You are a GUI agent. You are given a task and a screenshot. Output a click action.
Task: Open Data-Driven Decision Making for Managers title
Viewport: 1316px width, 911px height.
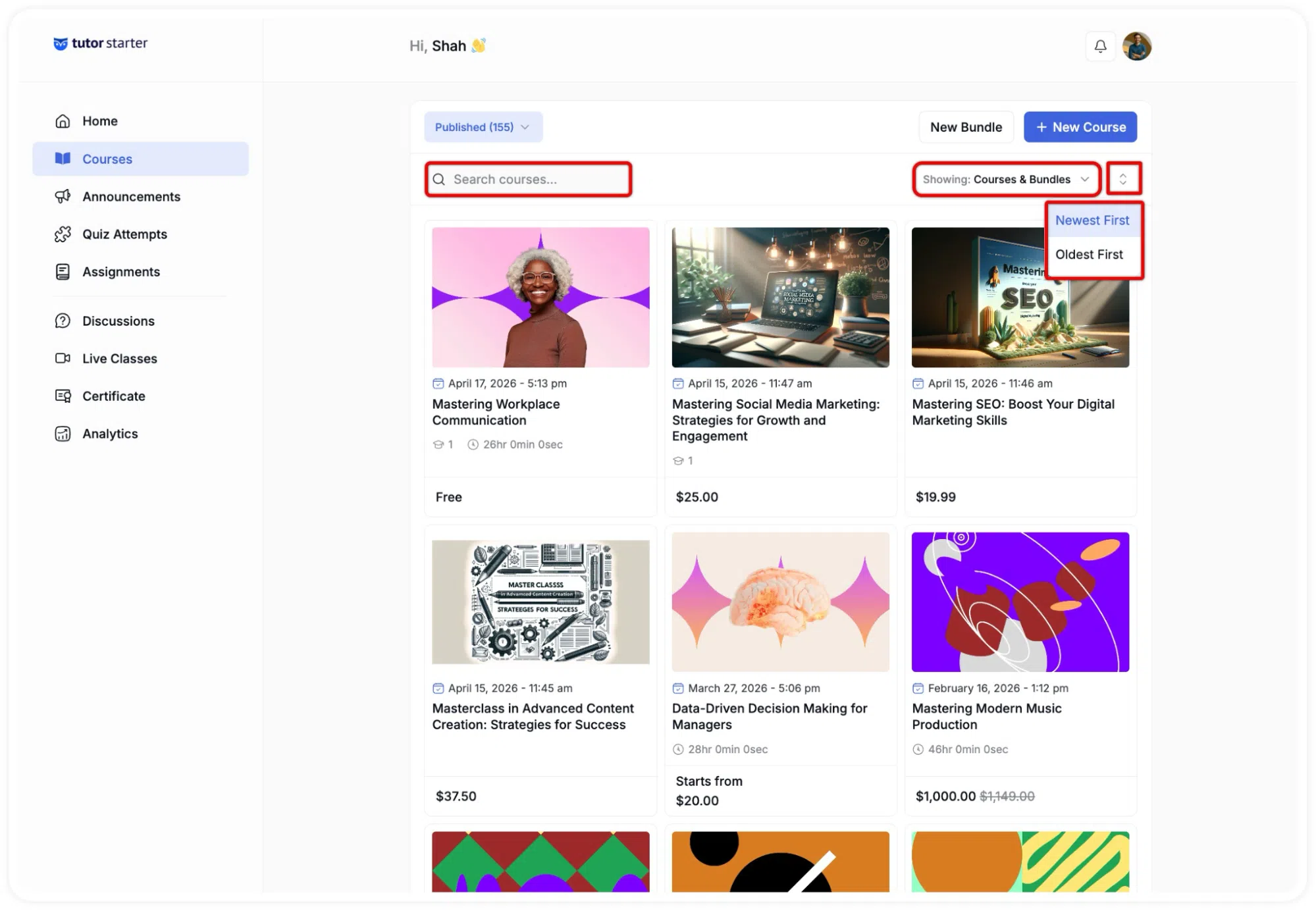point(770,716)
